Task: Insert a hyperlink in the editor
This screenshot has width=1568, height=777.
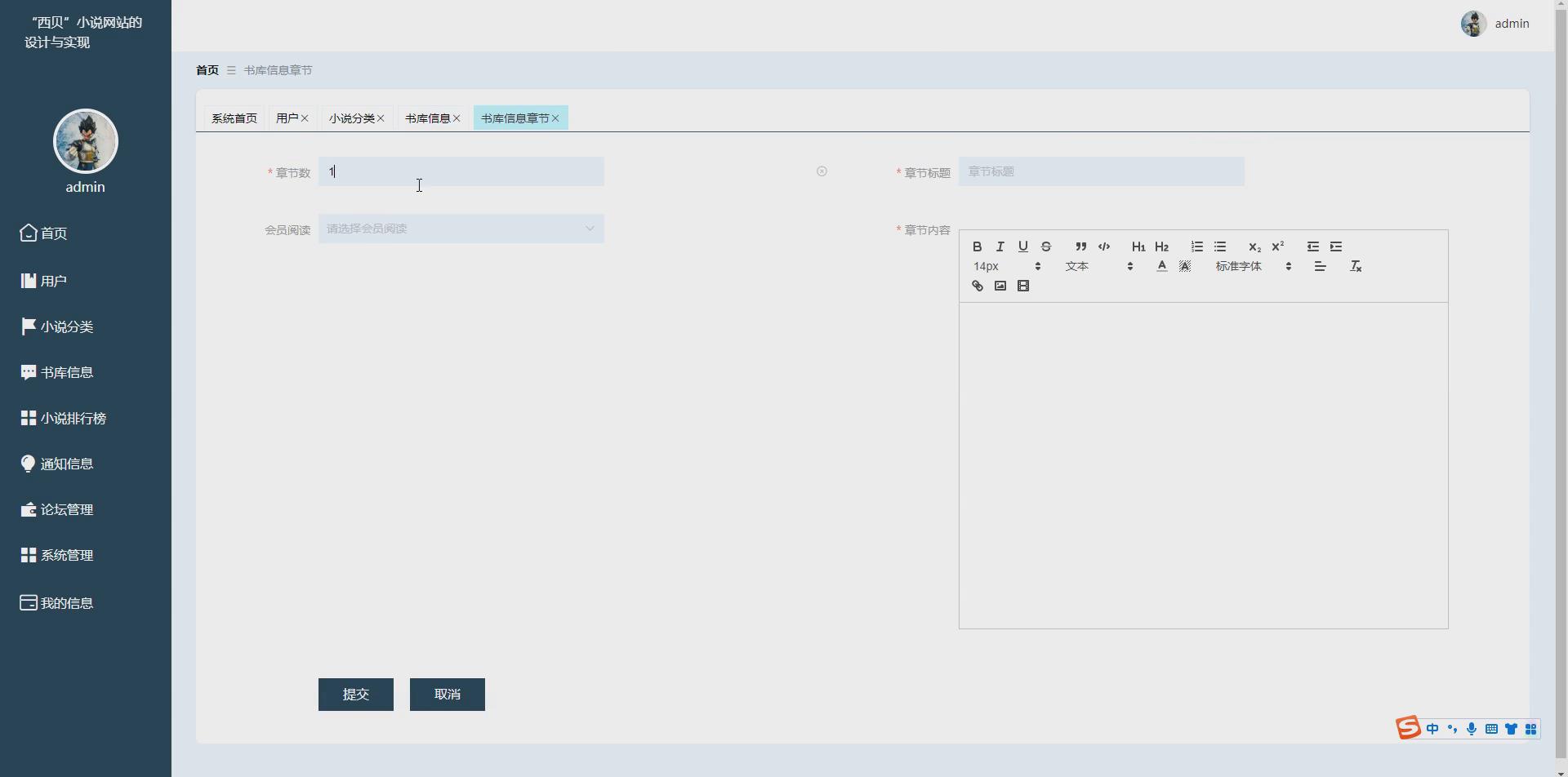Action: [x=977, y=286]
